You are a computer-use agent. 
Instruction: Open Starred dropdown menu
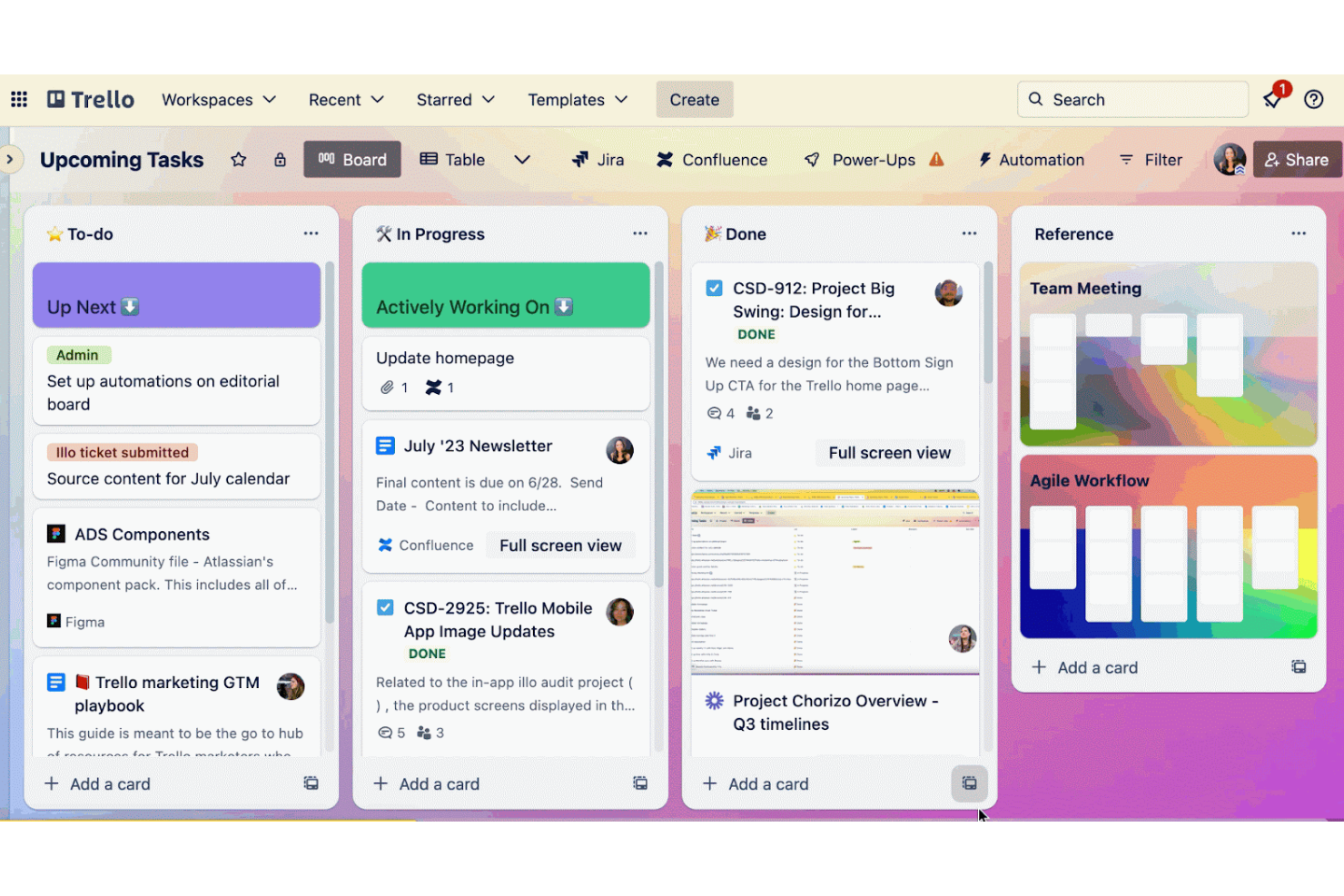click(x=455, y=100)
